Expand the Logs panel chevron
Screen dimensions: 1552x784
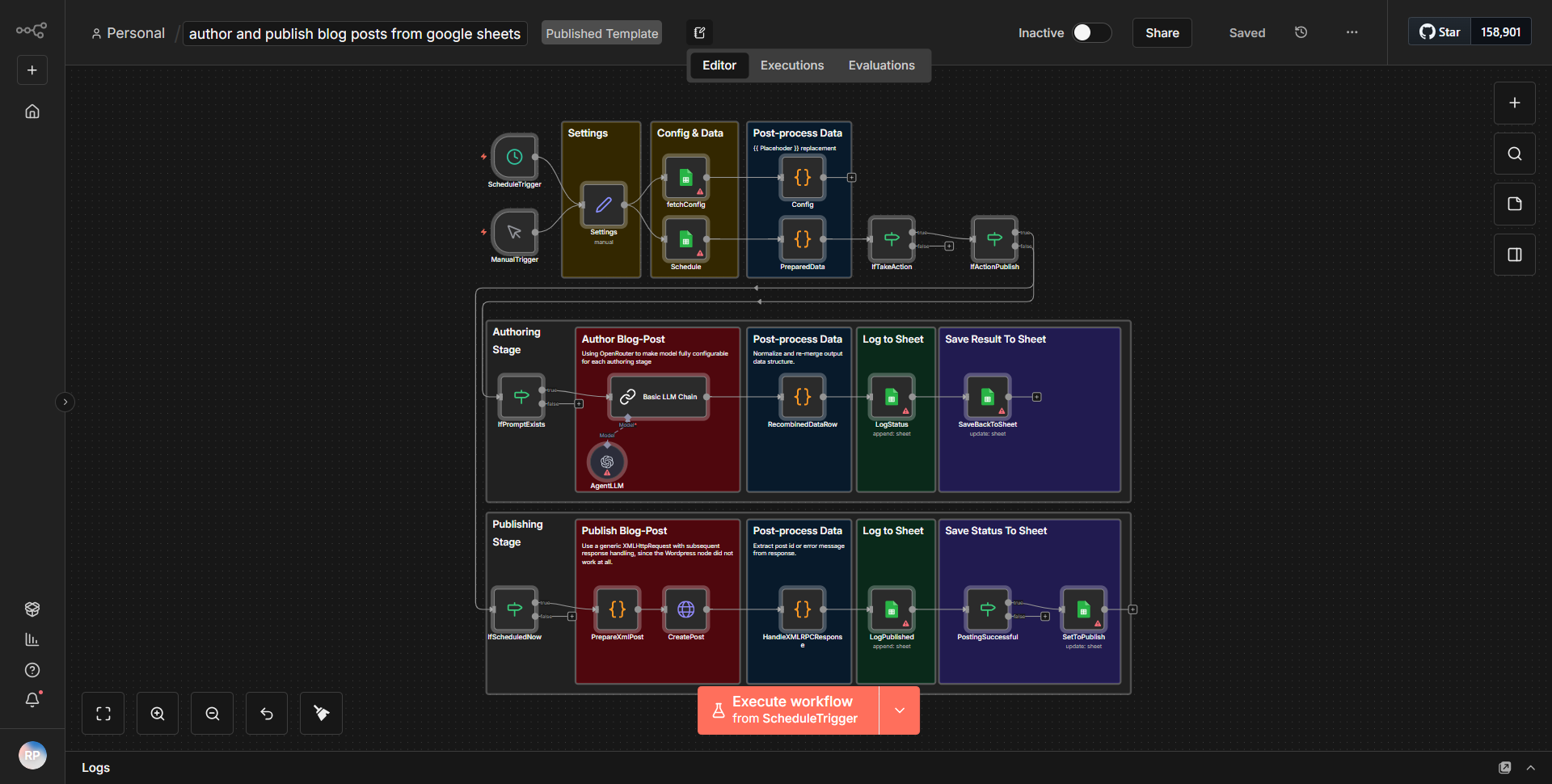1530,768
